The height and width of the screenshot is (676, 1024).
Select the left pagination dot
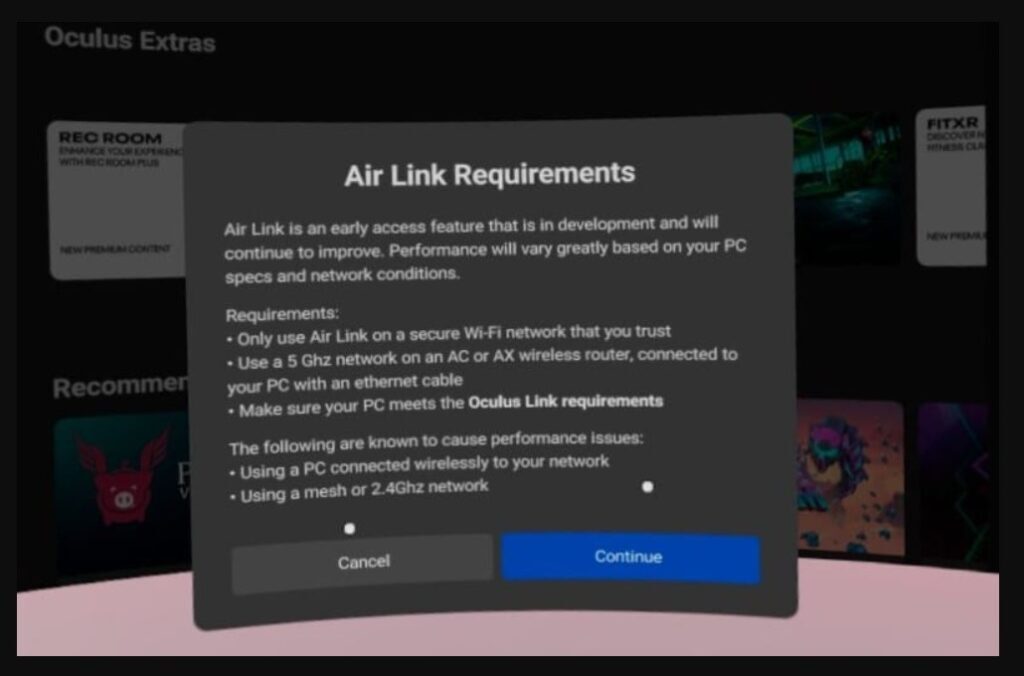point(350,527)
